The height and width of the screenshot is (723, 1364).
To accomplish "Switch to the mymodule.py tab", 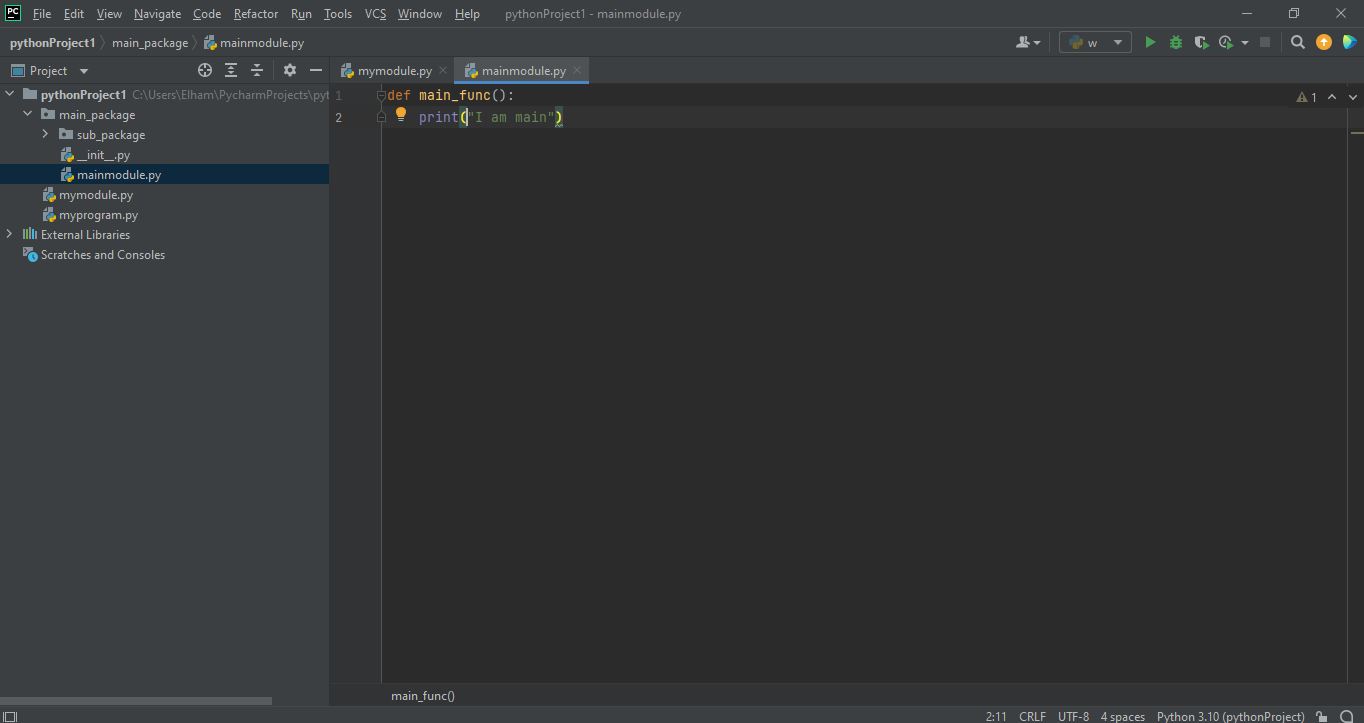I will (394, 71).
